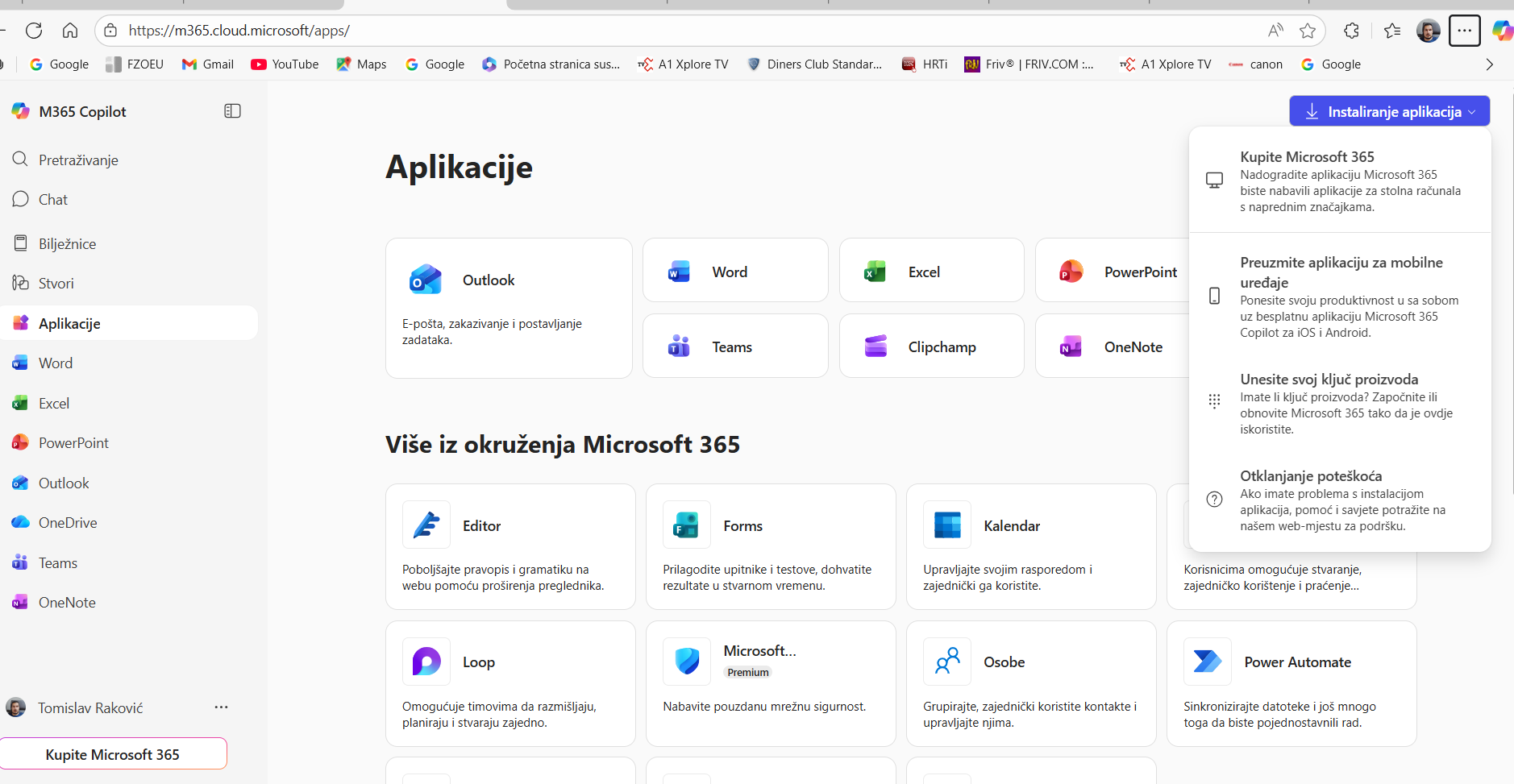Open the Kalendar app card
Viewport: 1514px width, 784px height.
[x=1031, y=546]
